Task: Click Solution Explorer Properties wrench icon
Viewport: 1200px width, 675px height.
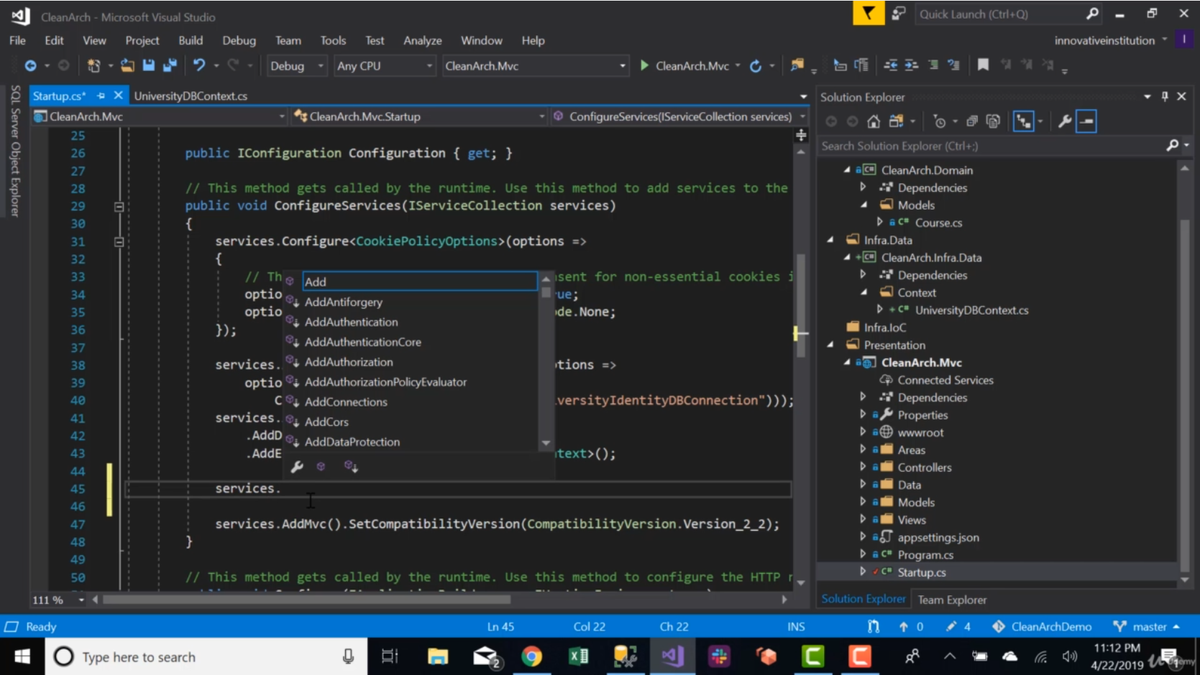Action: [1065, 121]
